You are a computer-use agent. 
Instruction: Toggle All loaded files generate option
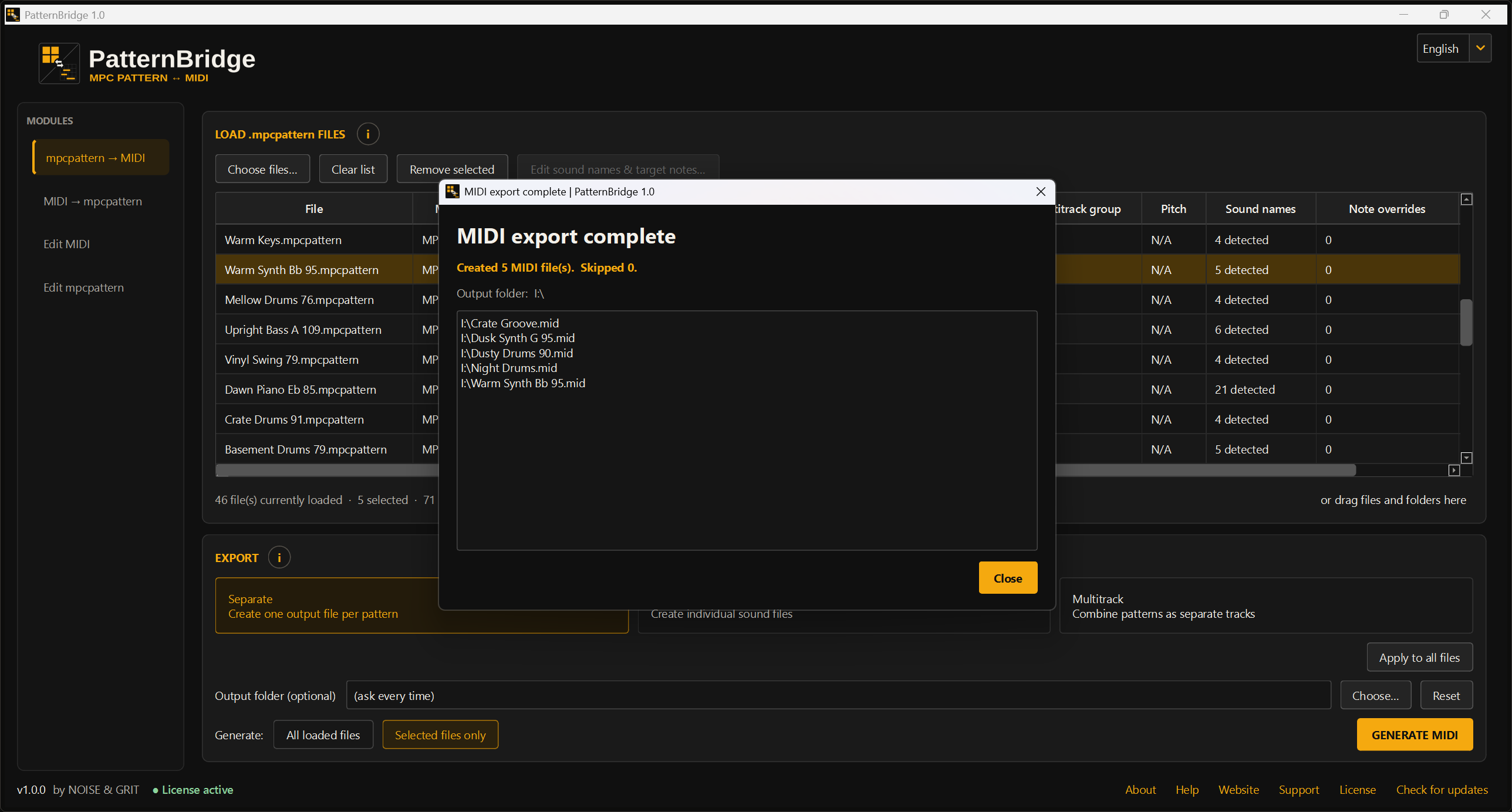tap(323, 735)
